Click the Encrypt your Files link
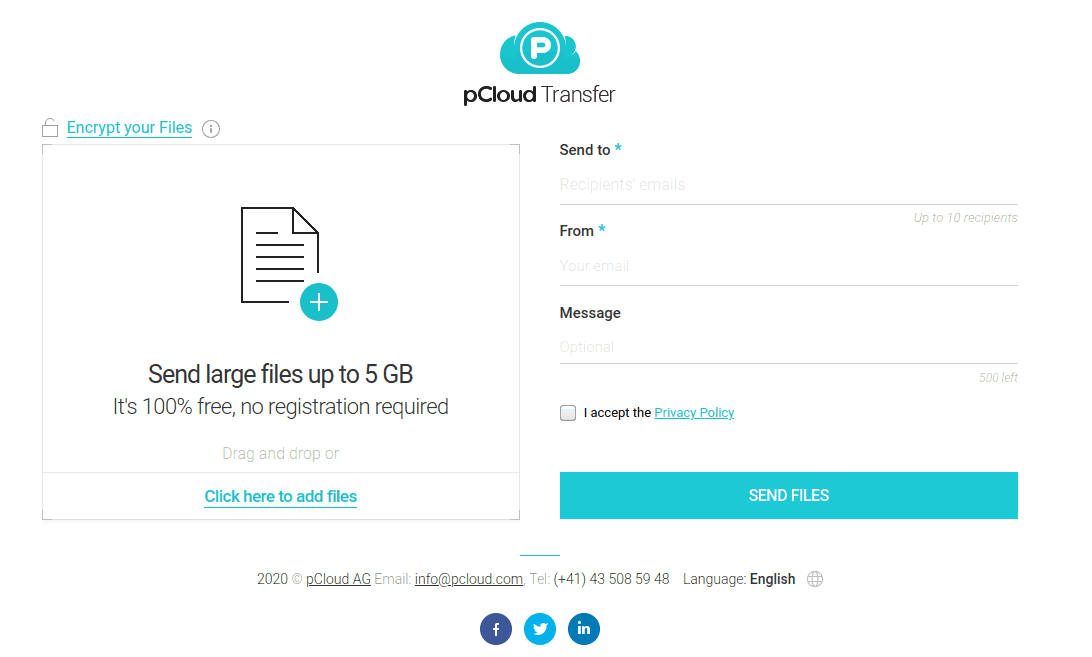 129,128
